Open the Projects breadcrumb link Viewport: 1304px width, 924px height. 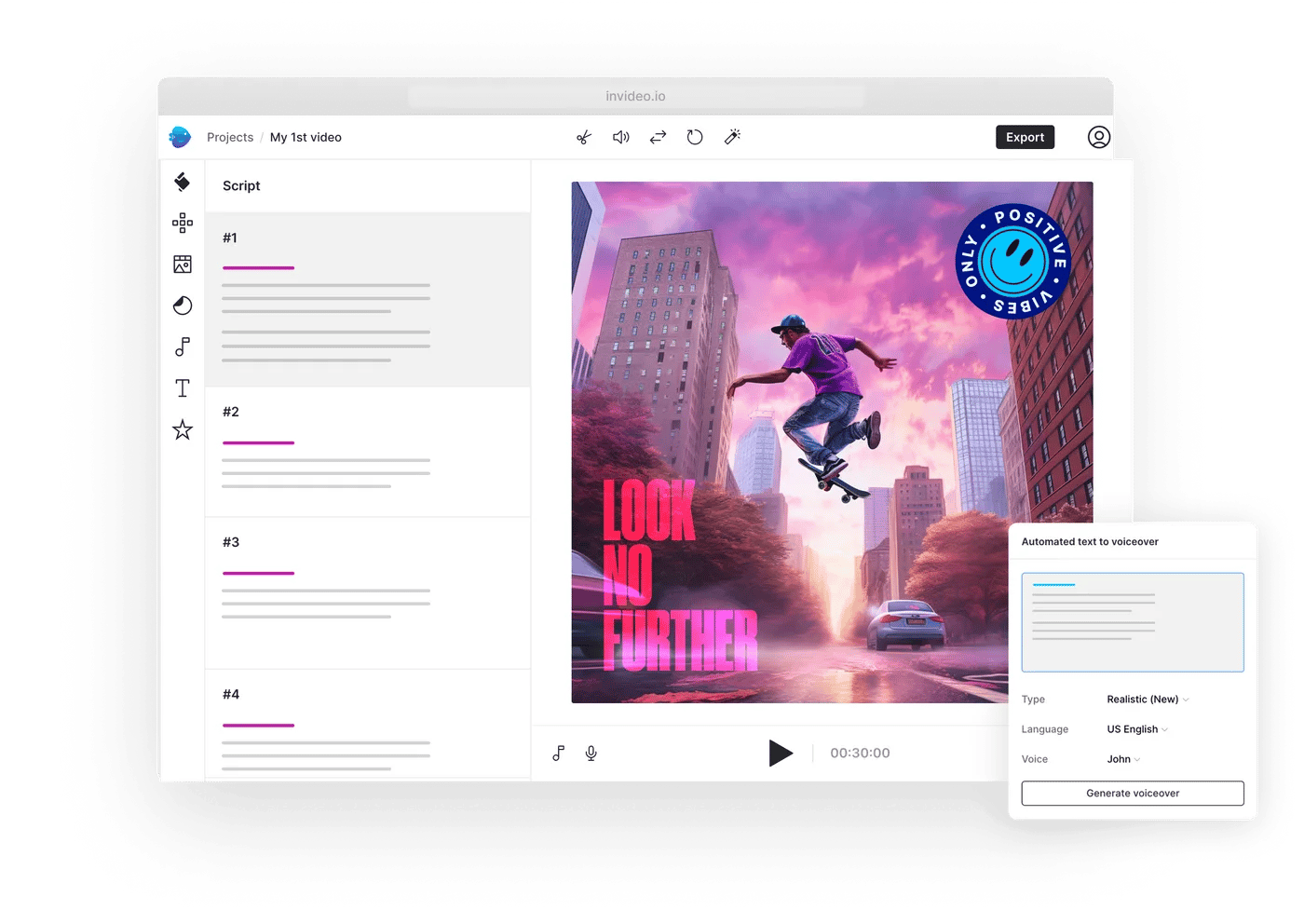point(230,137)
